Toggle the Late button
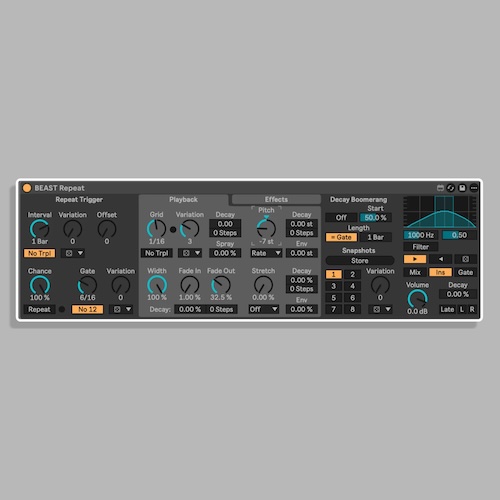 point(447,310)
